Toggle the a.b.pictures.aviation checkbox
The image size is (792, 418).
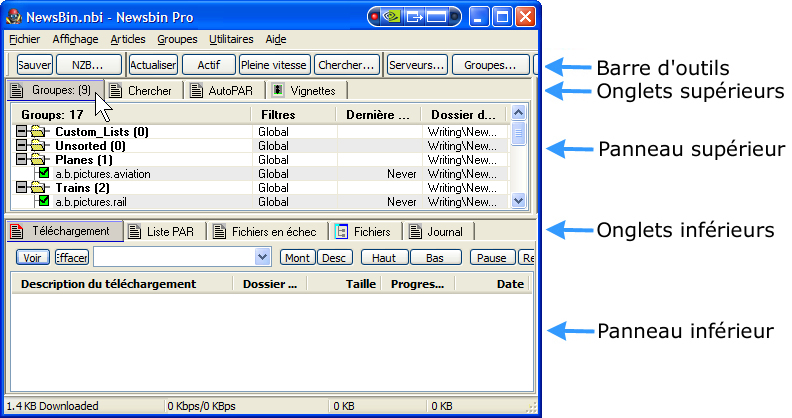tap(44, 173)
